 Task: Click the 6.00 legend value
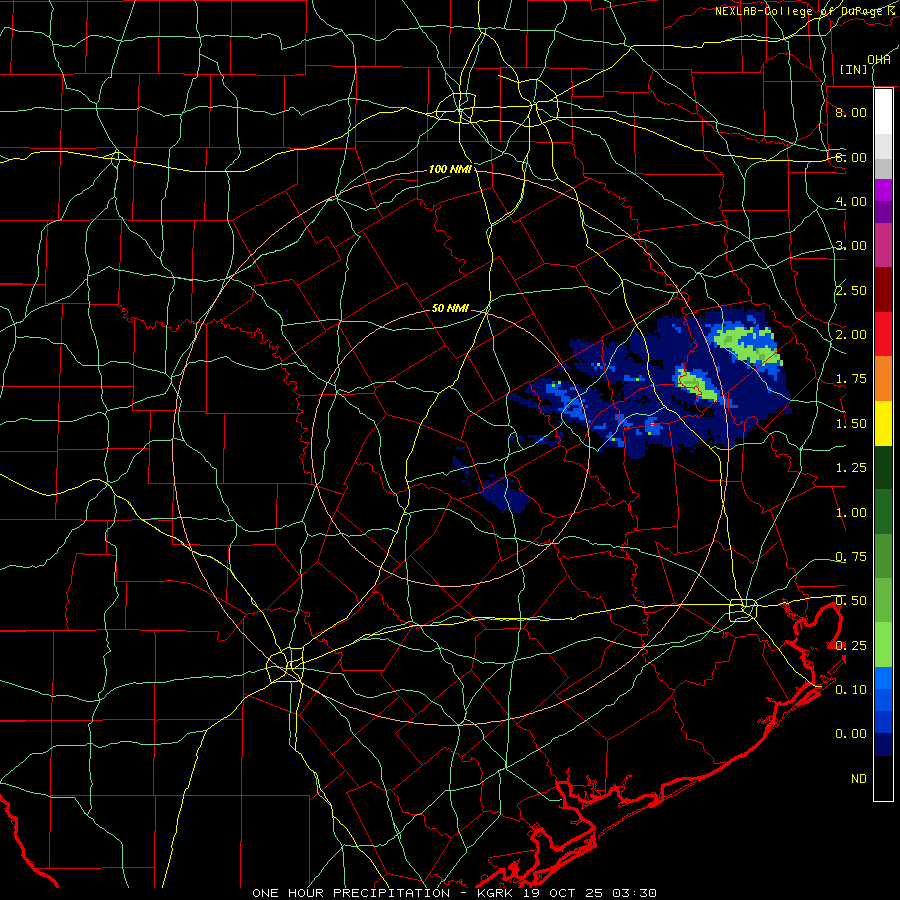click(x=851, y=157)
